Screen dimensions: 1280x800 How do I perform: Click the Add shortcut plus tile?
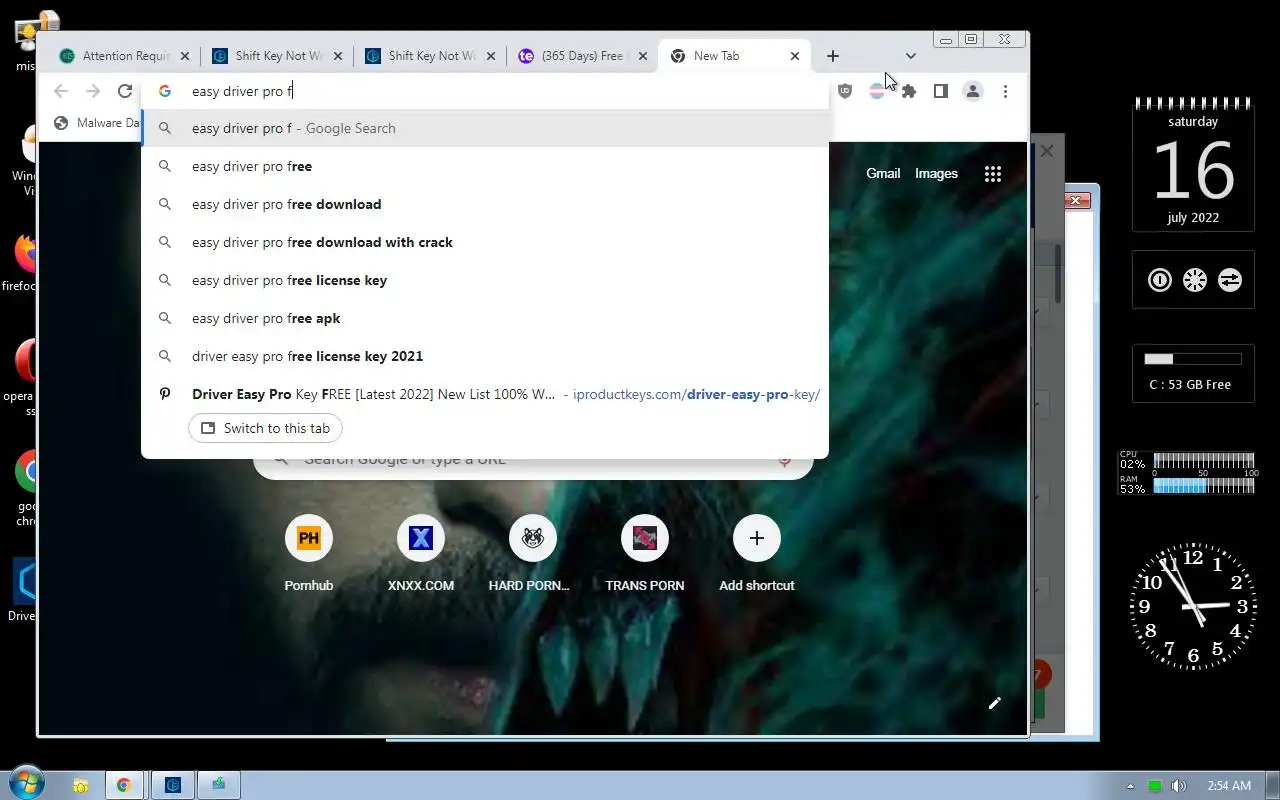pyautogui.click(x=756, y=554)
